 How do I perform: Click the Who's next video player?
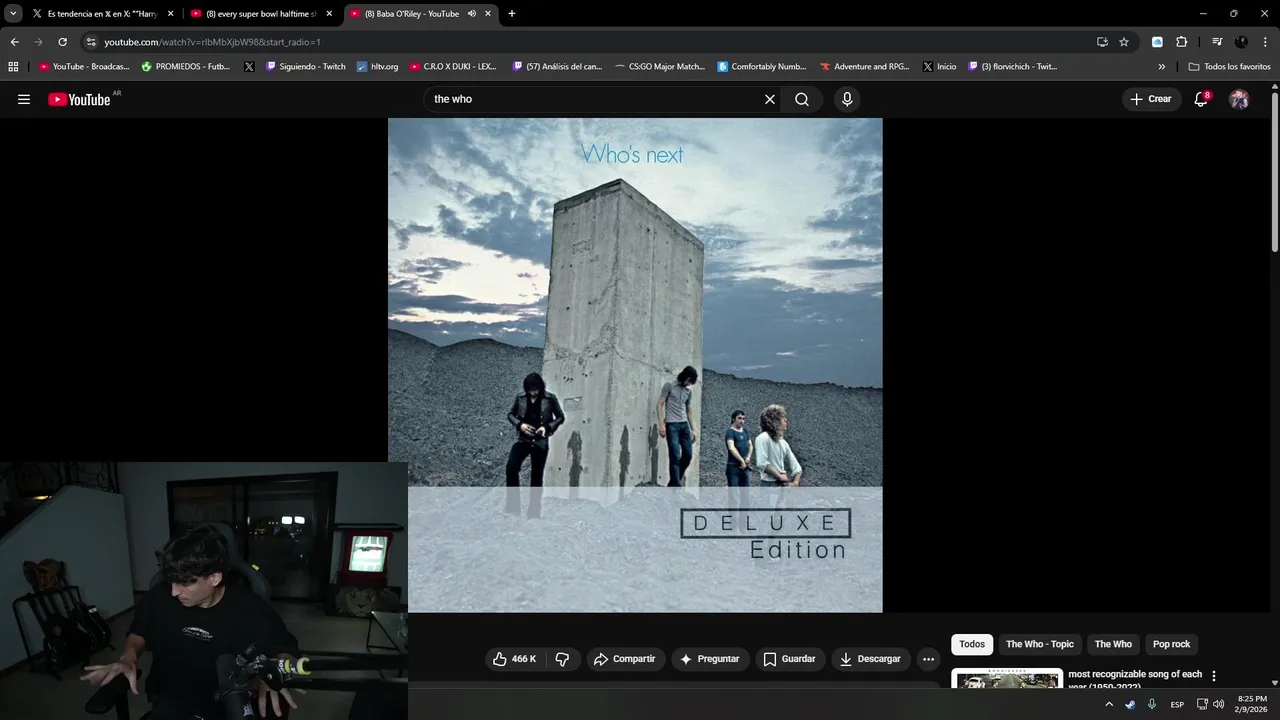[x=635, y=365]
